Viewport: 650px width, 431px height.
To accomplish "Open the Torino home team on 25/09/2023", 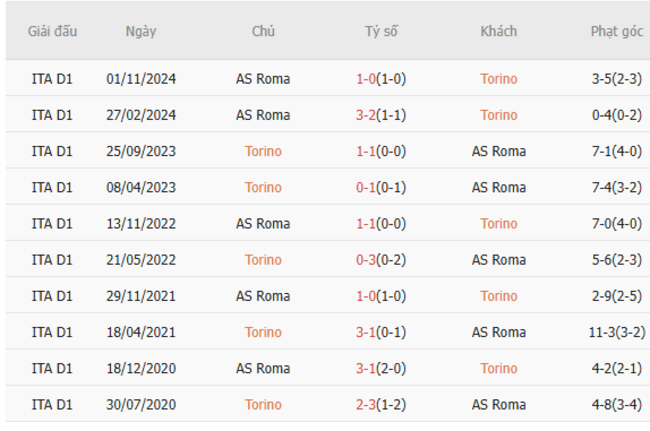I will (x=263, y=151).
